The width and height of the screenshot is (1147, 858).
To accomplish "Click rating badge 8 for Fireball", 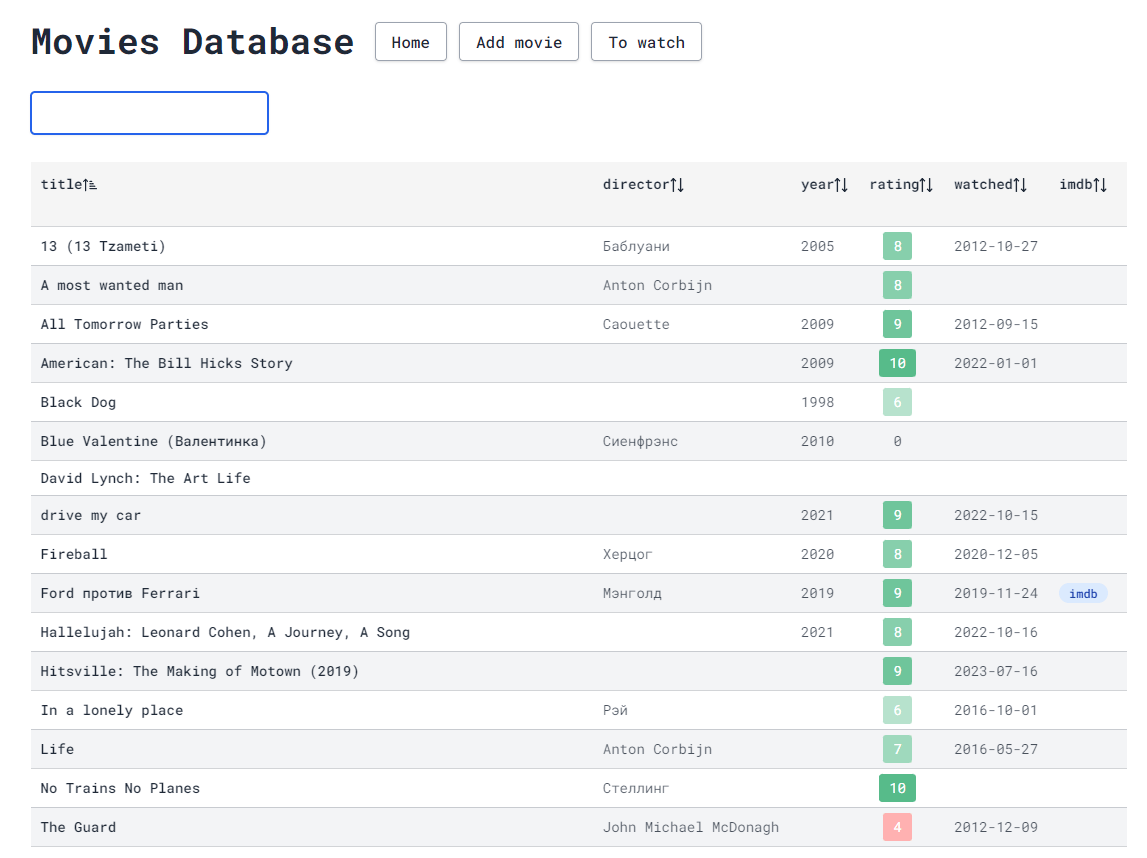I will pos(898,554).
